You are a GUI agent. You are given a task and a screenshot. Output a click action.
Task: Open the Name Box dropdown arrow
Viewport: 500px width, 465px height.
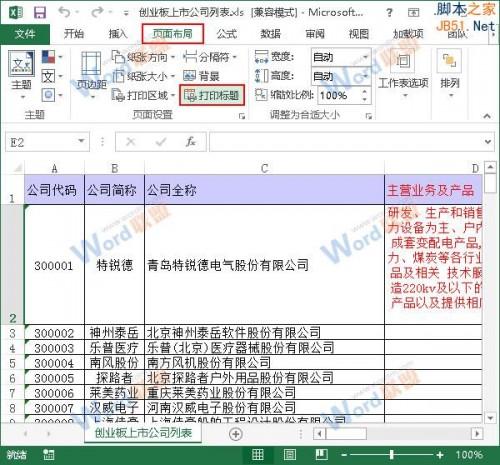coord(81,141)
